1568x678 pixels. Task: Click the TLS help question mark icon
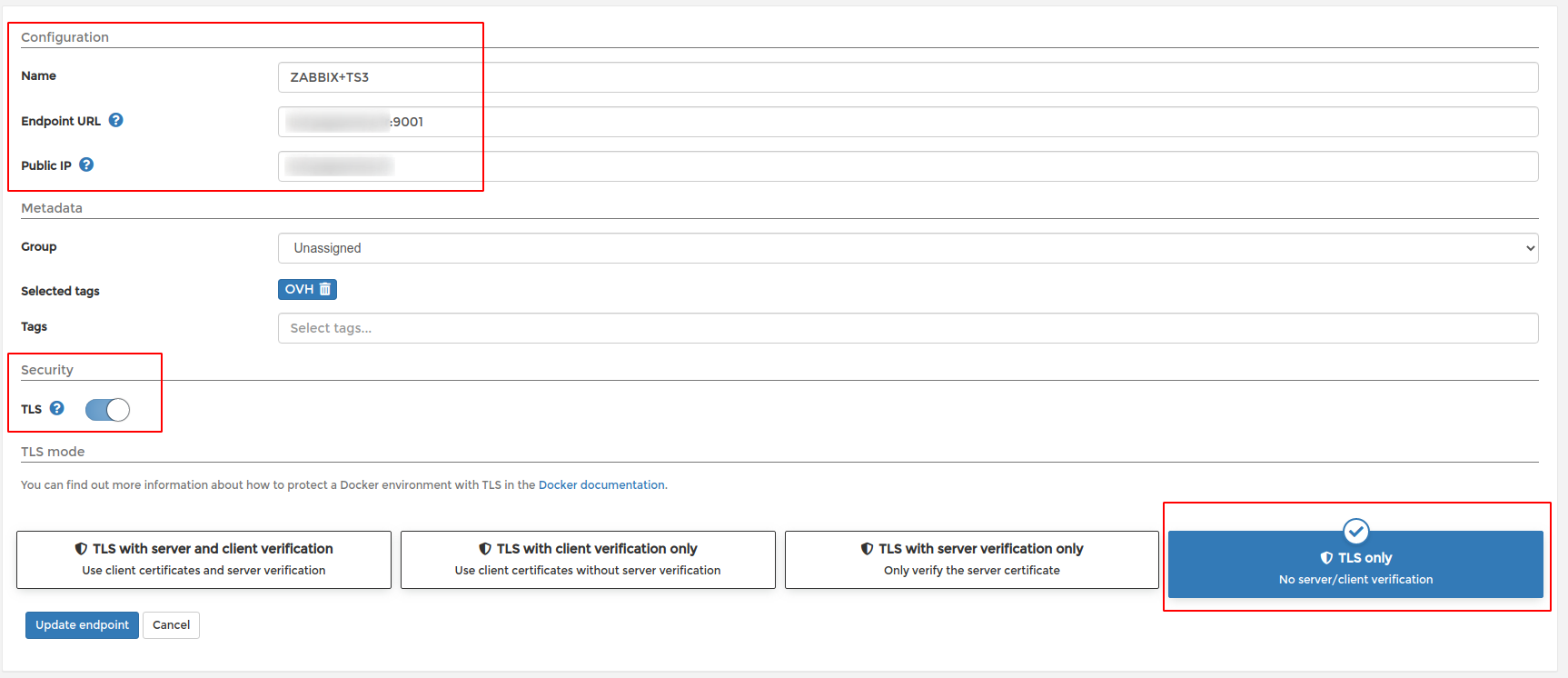[56, 408]
